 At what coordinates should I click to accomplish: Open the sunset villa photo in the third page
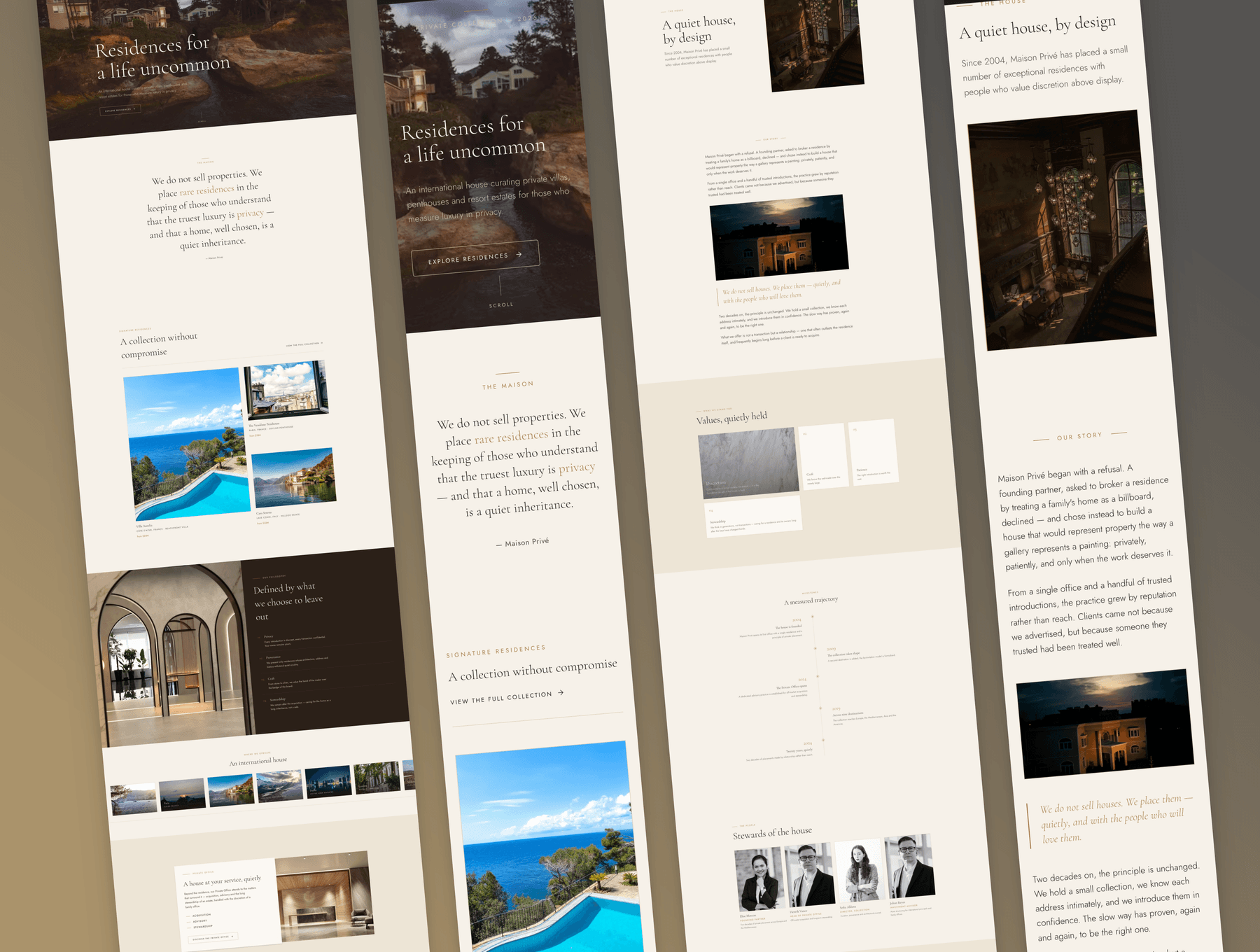[779, 237]
